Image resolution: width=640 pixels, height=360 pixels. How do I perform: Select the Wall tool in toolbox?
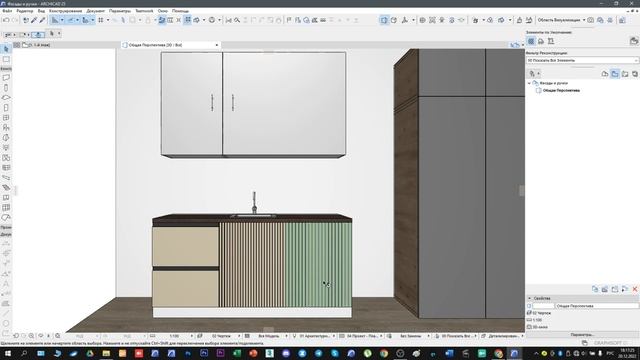[x=6, y=78]
